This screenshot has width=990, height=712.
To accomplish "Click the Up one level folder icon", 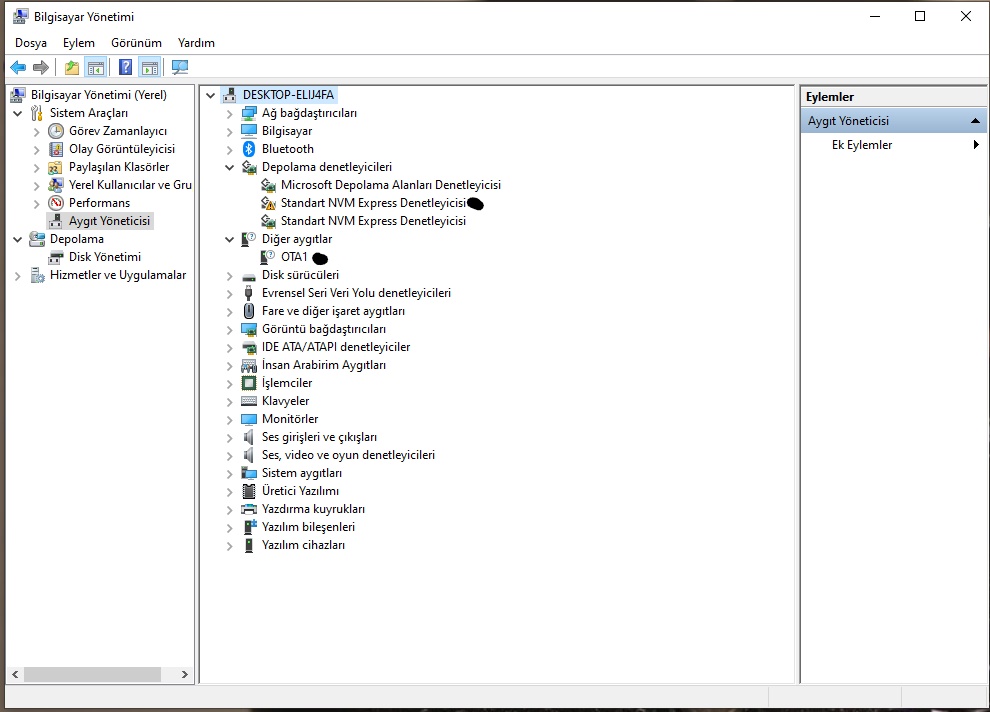I will 72,67.
